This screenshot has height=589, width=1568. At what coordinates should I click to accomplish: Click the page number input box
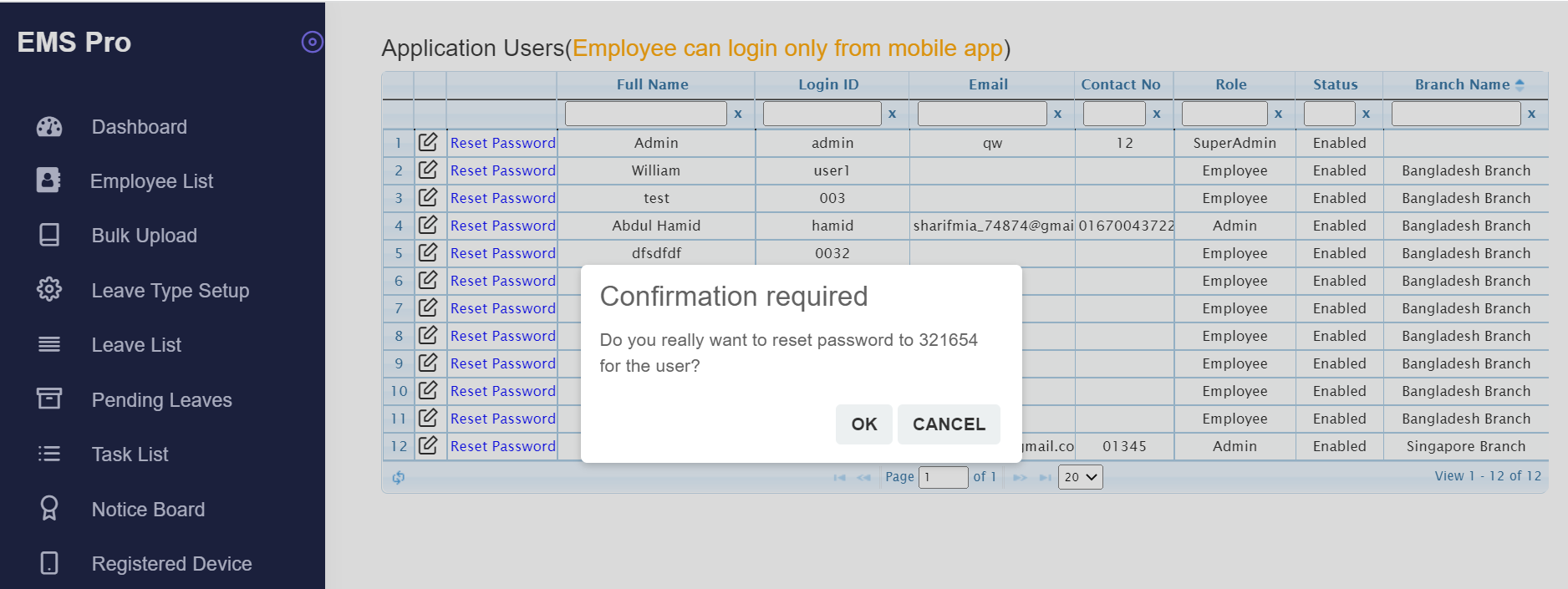pos(944,477)
